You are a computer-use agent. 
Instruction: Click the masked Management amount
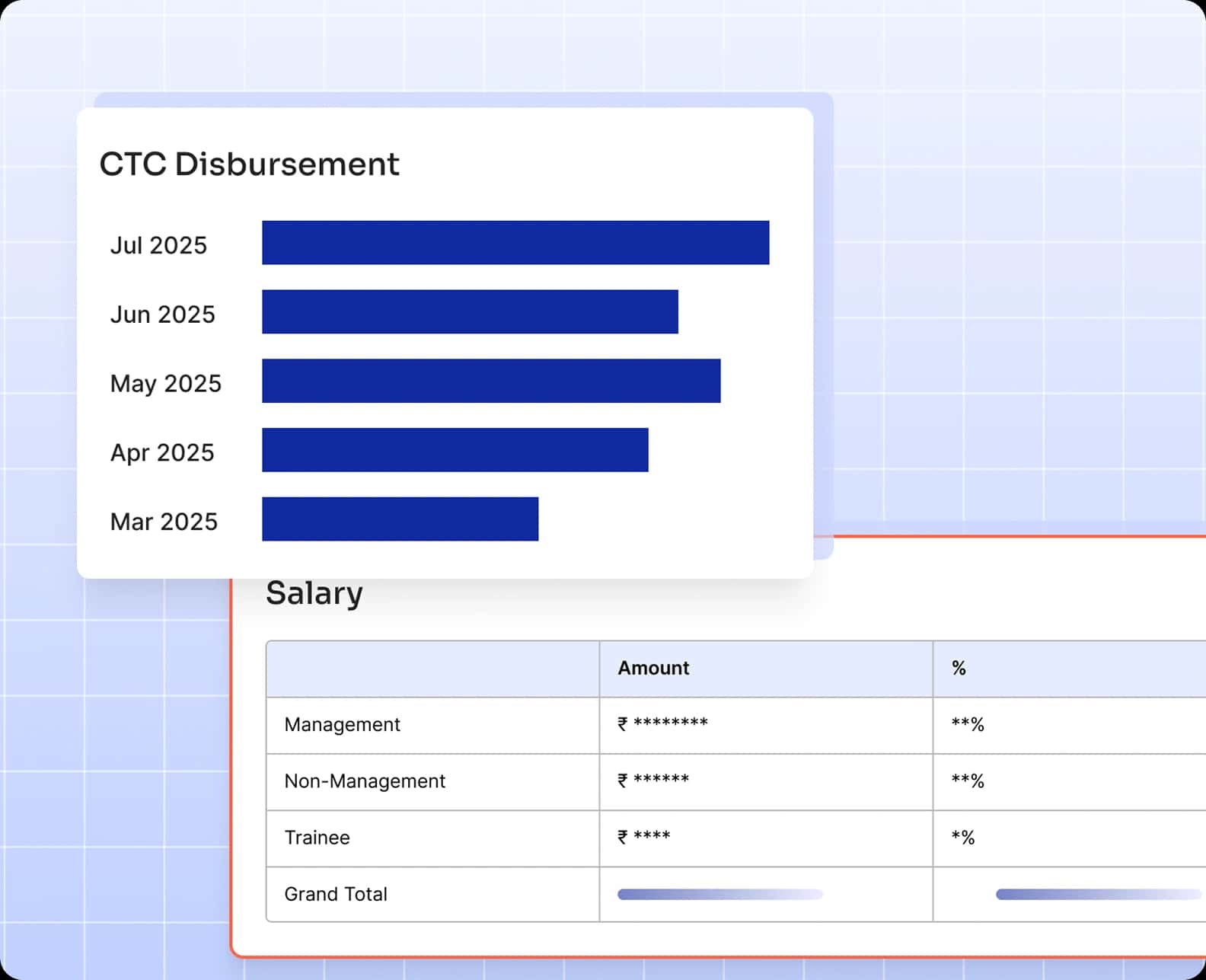pos(662,724)
